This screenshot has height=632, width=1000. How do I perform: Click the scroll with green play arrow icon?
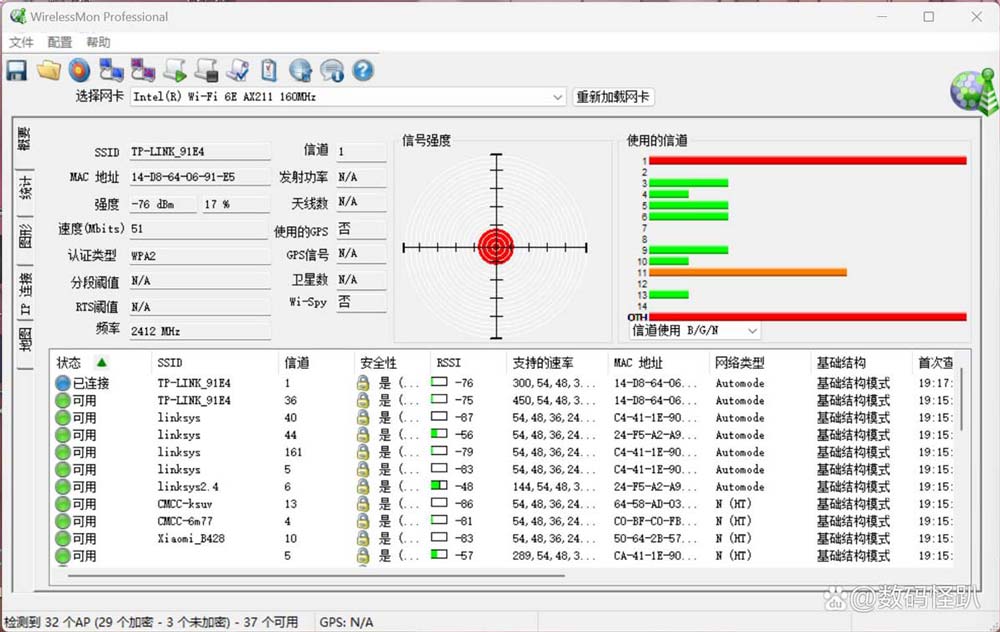[175, 70]
